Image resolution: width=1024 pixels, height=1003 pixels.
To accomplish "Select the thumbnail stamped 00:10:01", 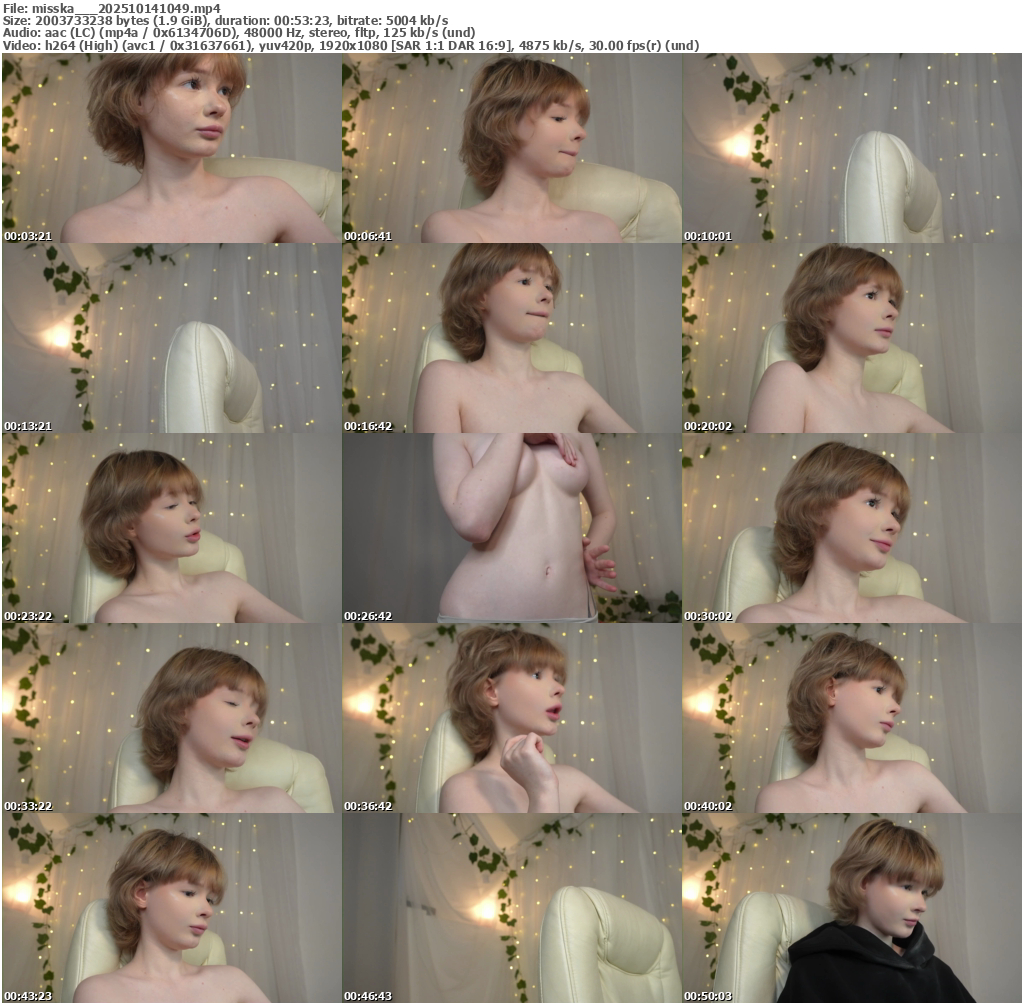I will 852,148.
